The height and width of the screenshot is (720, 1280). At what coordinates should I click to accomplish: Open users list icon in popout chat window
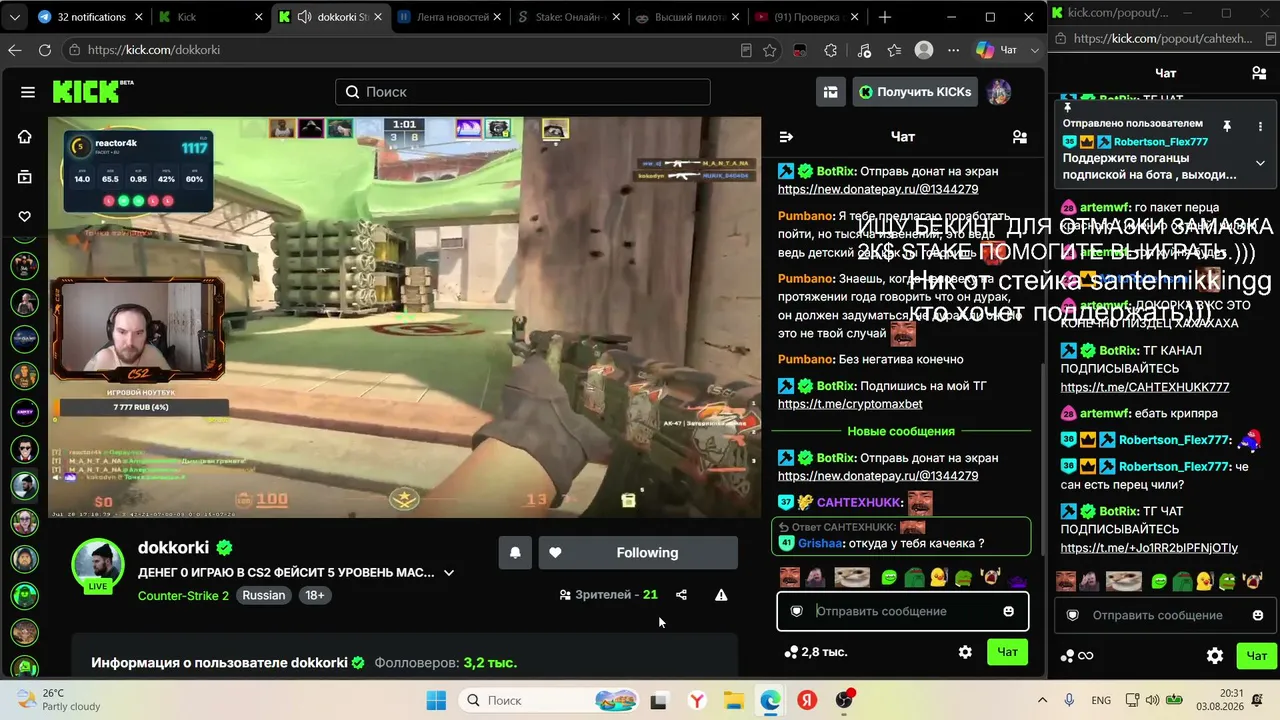1259,73
